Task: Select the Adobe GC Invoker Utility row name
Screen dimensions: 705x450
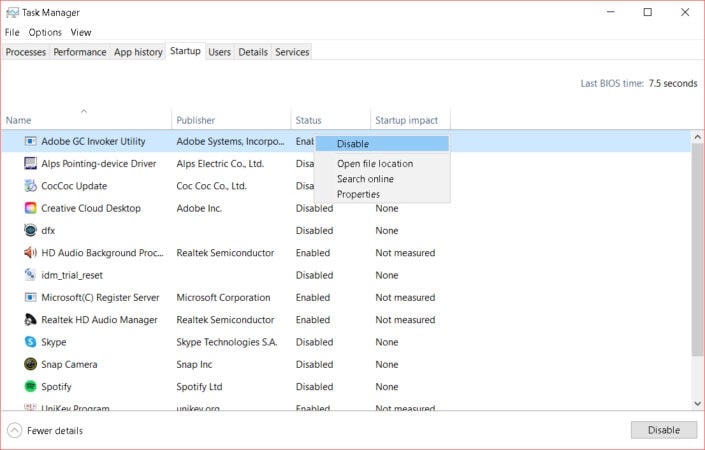Action: click(x=93, y=141)
